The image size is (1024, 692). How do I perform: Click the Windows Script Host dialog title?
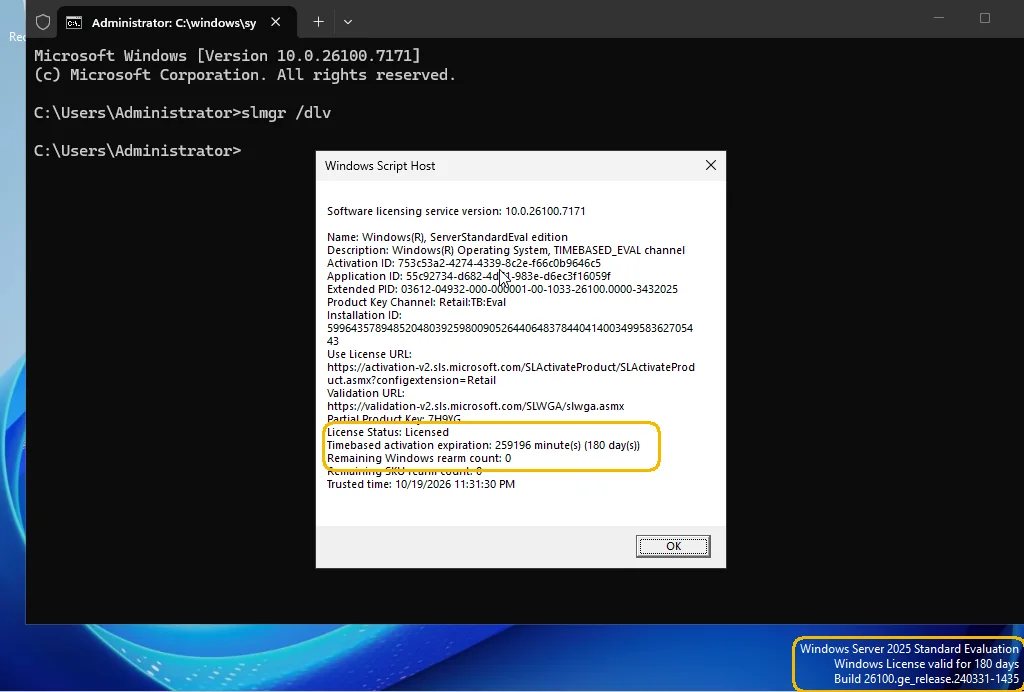pos(380,166)
